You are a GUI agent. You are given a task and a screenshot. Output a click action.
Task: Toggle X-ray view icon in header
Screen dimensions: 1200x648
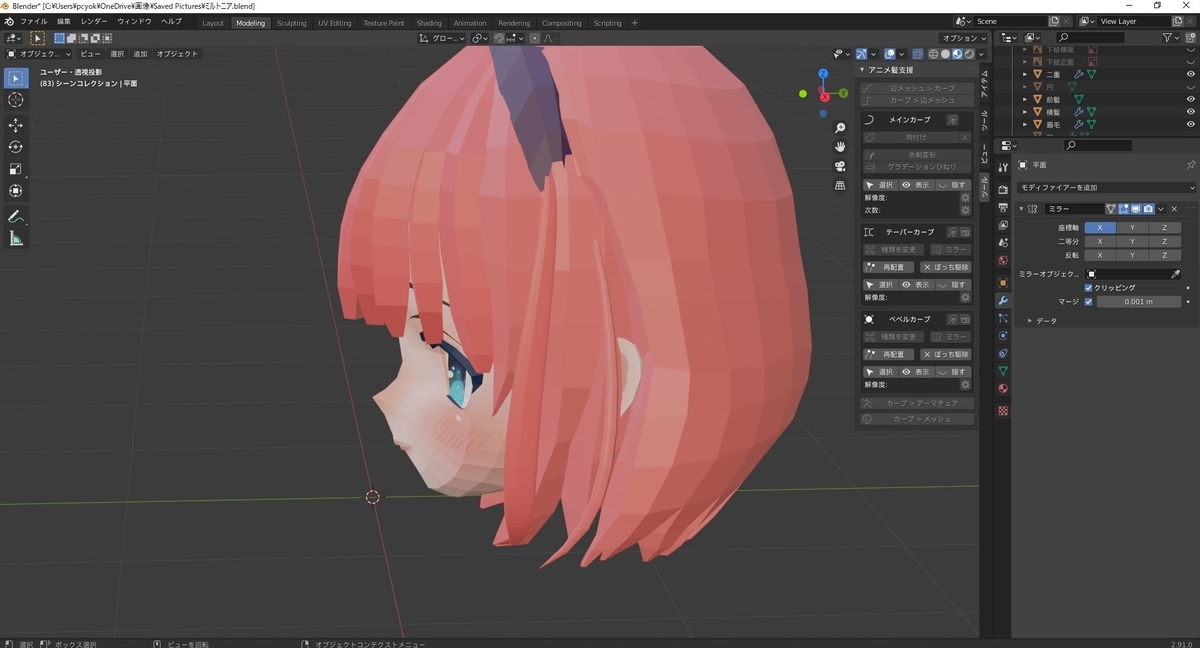point(917,54)
